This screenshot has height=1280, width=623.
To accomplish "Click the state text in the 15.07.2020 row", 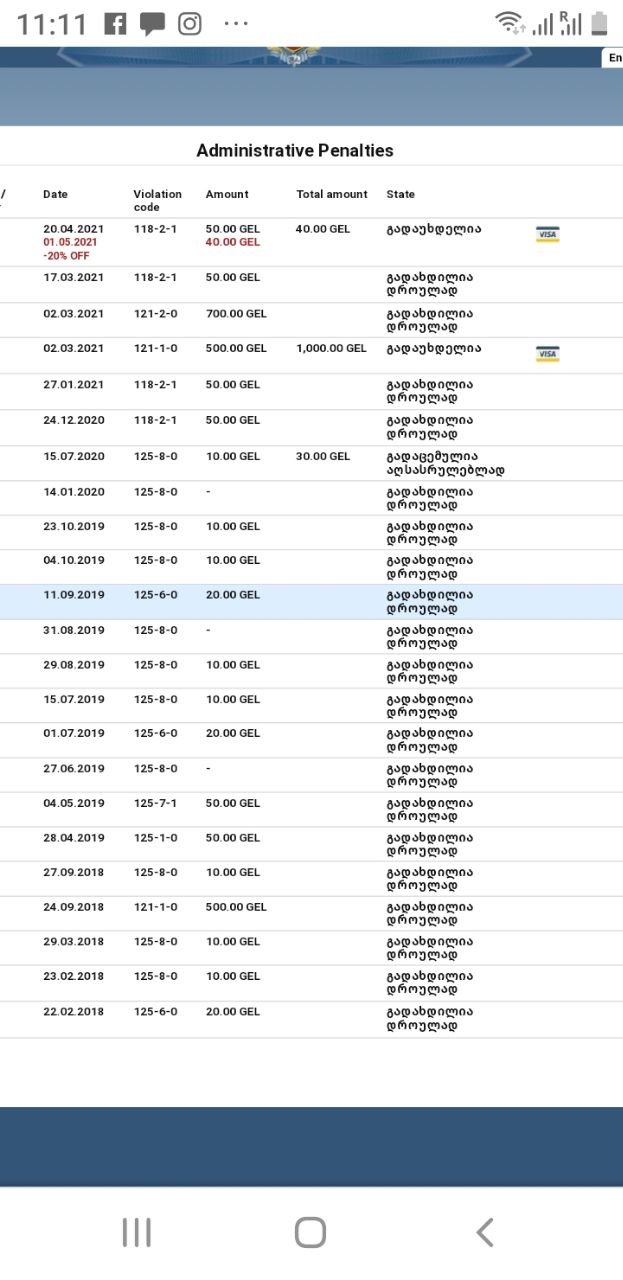I will [x=445, y=463].
